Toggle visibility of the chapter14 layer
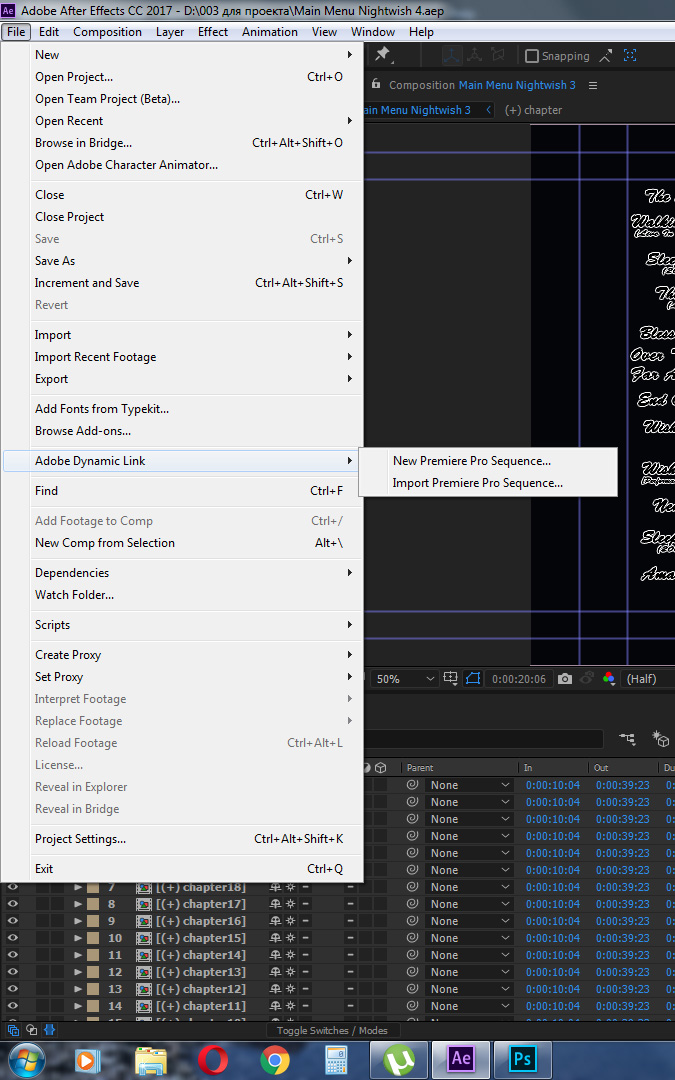 point(13,955)
